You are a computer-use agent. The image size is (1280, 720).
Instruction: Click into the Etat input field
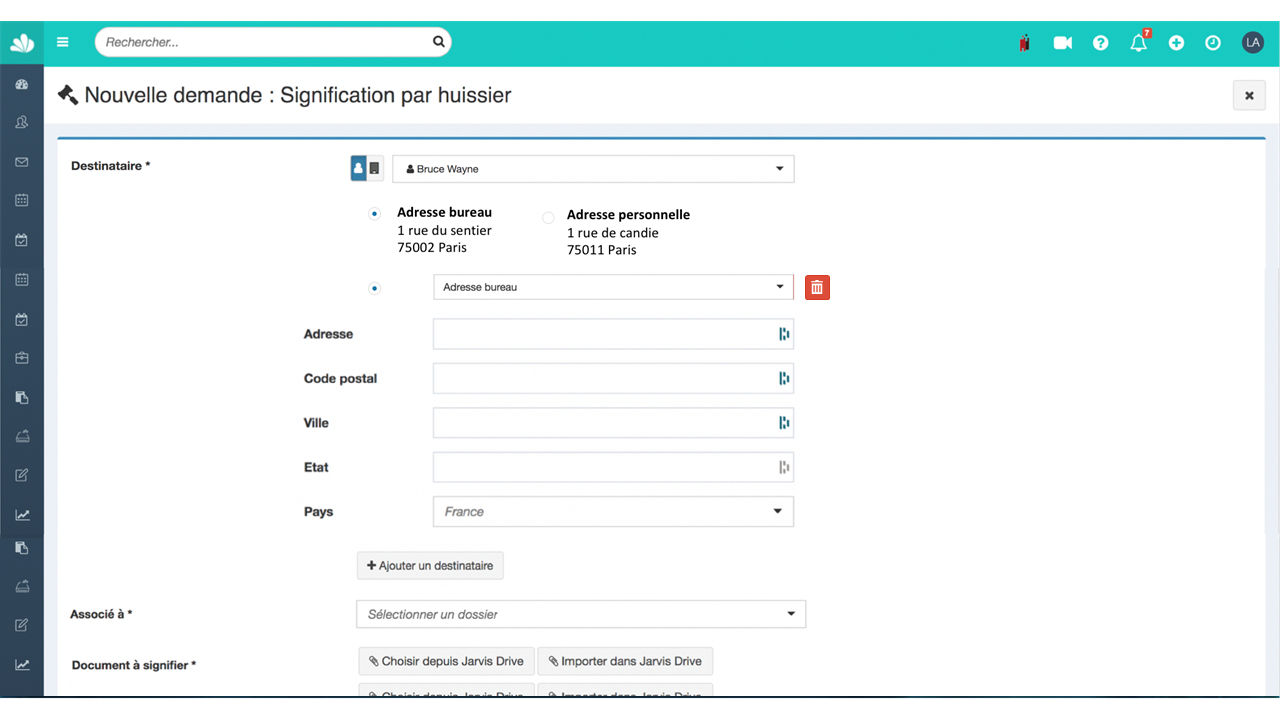(x=613, y=467)
